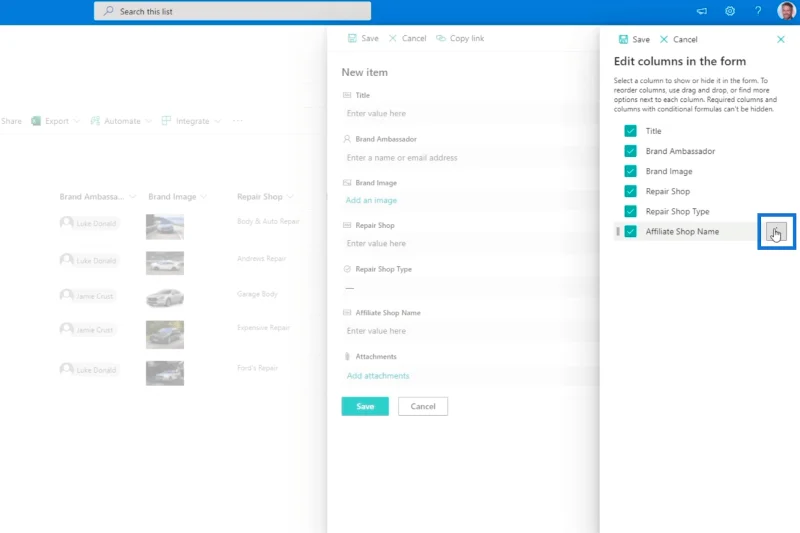Click the Repair Shop Type label in Edit columns
Viewport: 800px width, 533px height.
(x=677, y=211)
